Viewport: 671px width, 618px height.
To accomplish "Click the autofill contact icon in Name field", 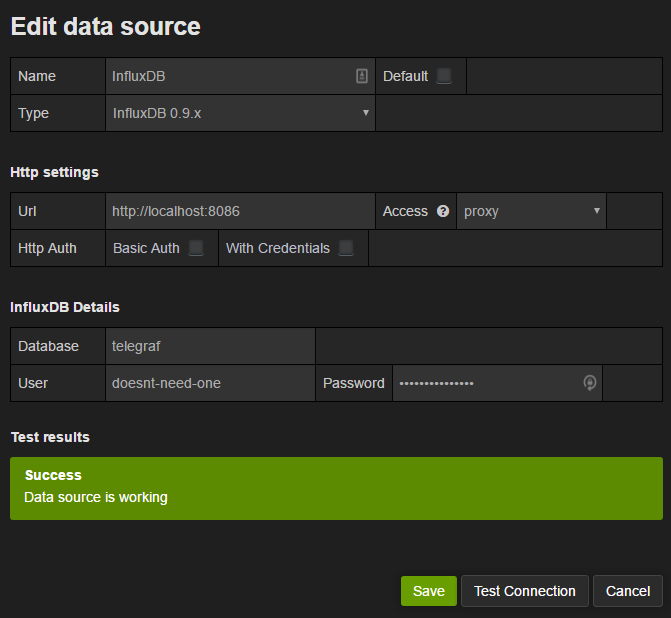I will point(362,76).
